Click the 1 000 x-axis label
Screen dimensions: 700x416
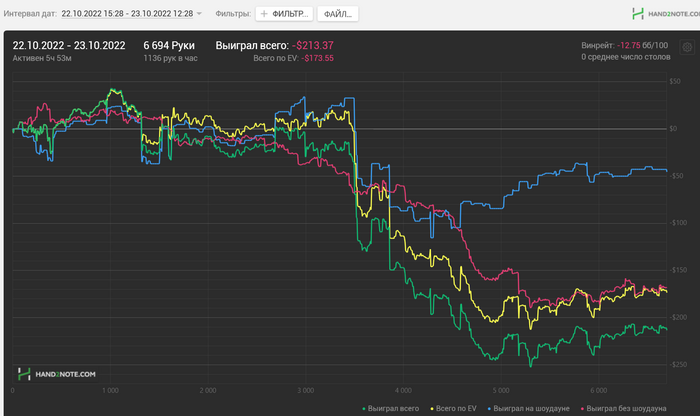110,391
